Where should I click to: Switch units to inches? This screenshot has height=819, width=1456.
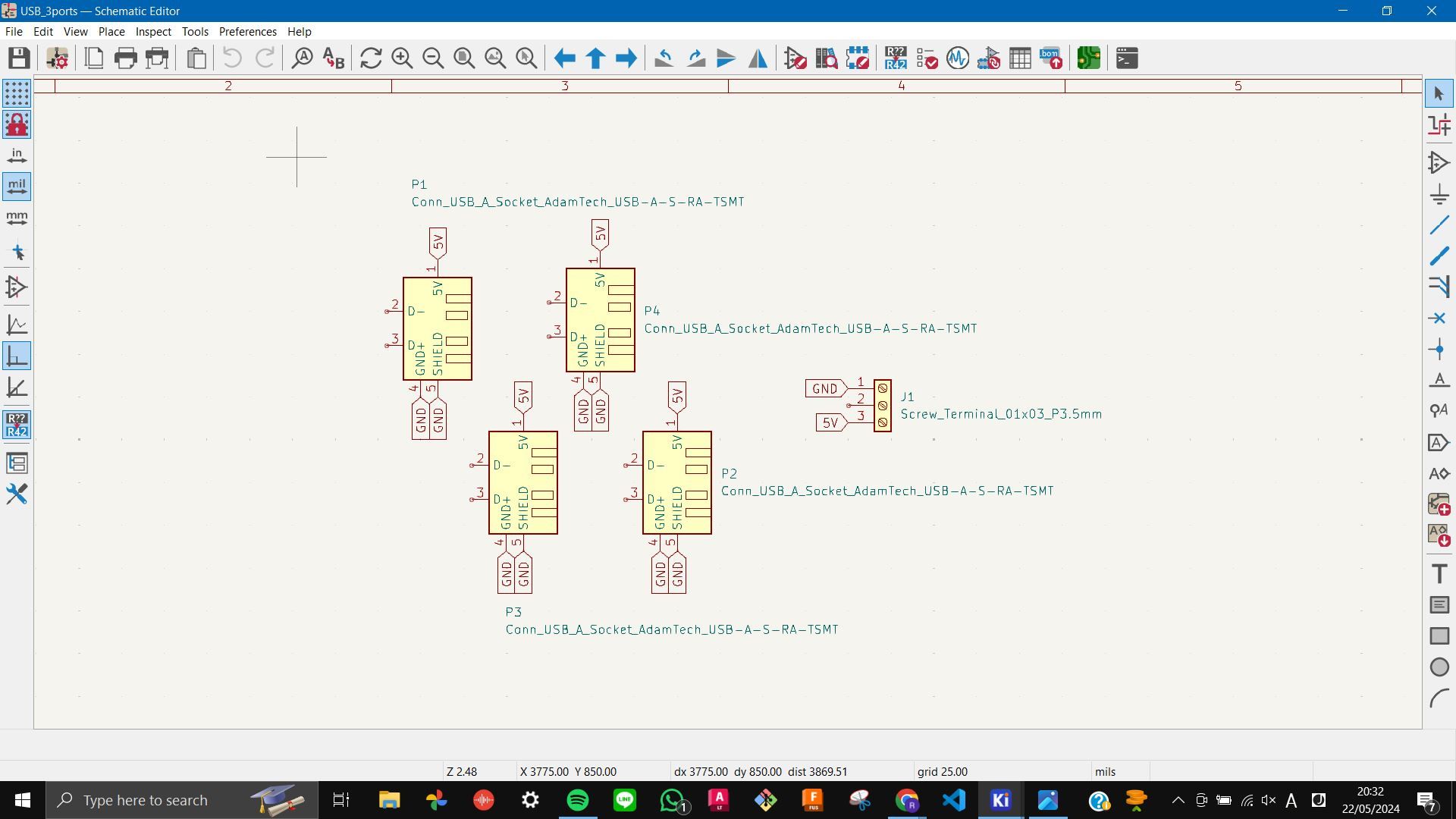coord(17,155)
